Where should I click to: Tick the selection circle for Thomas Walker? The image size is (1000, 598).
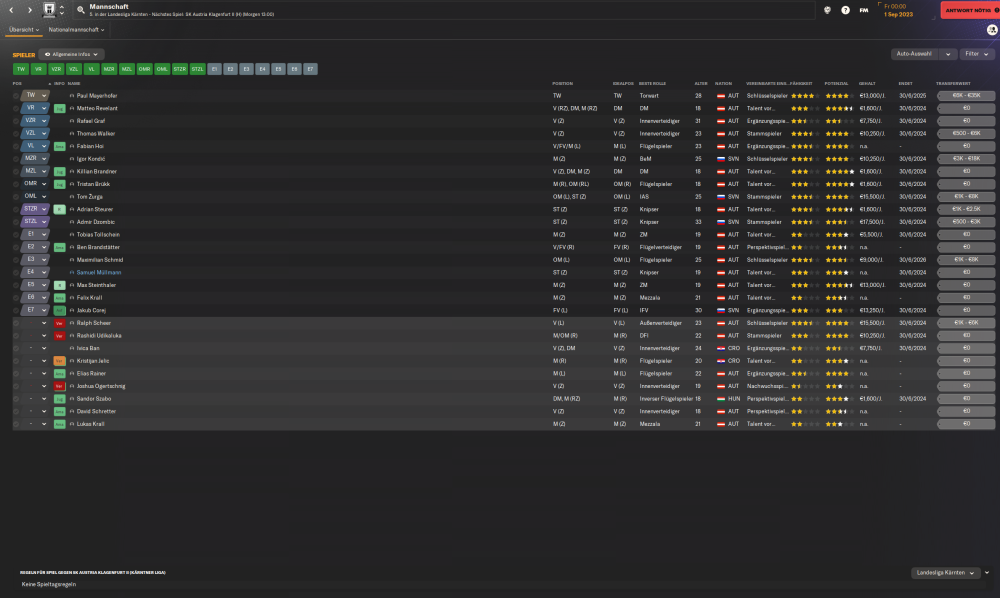point(16,133)
